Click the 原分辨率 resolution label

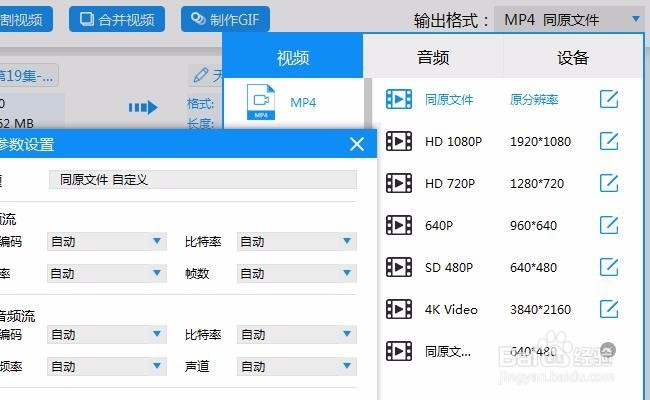tap(534, 99)
